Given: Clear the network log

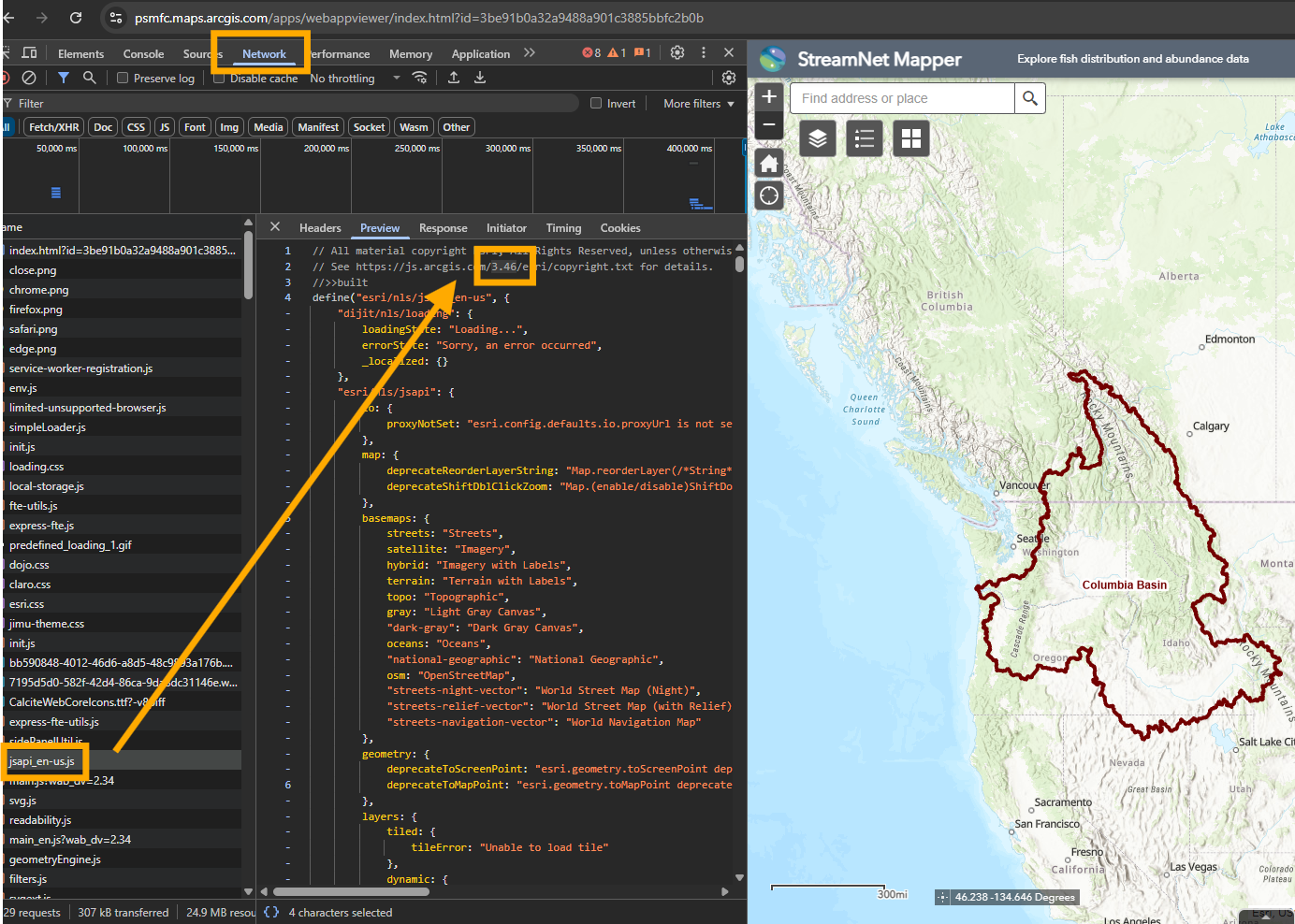Looking at the screenshot, I should 29,78.
